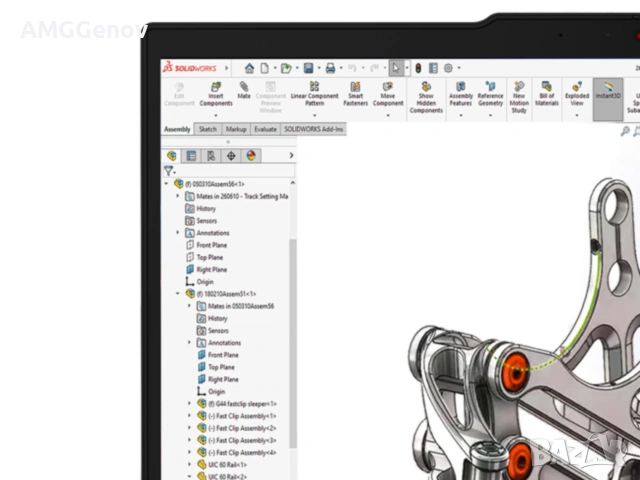Switch to the Evaluate tab
Screen dimensions: 640x480
[265, 129]
